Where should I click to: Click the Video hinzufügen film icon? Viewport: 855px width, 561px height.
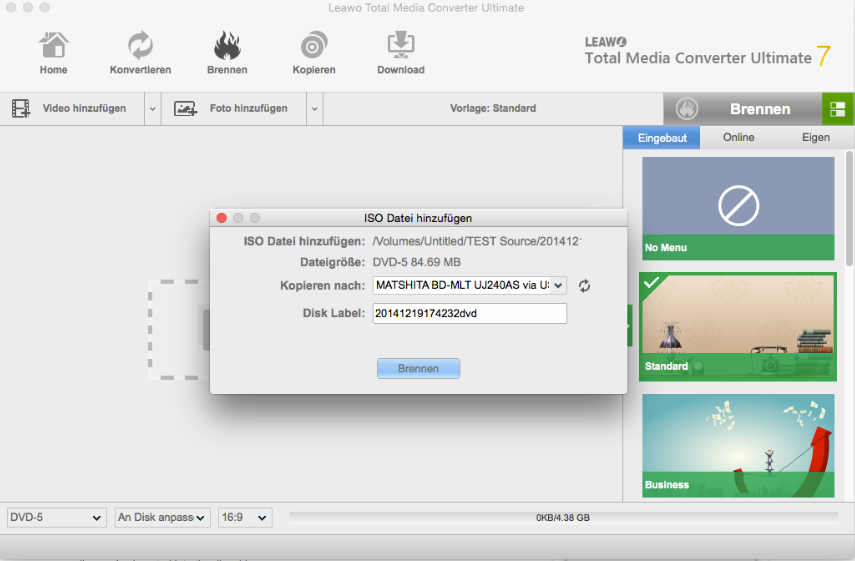pyautogui.click(x=21, y=108)
